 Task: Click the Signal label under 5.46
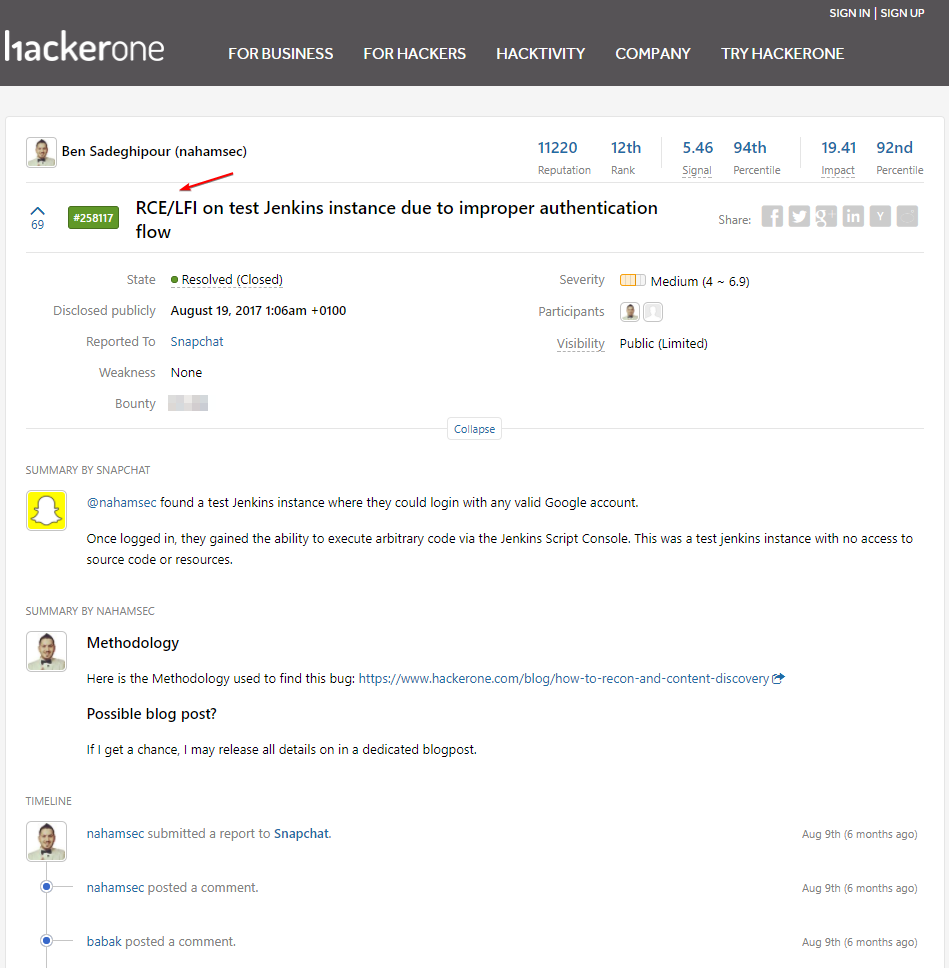(696, 170)
